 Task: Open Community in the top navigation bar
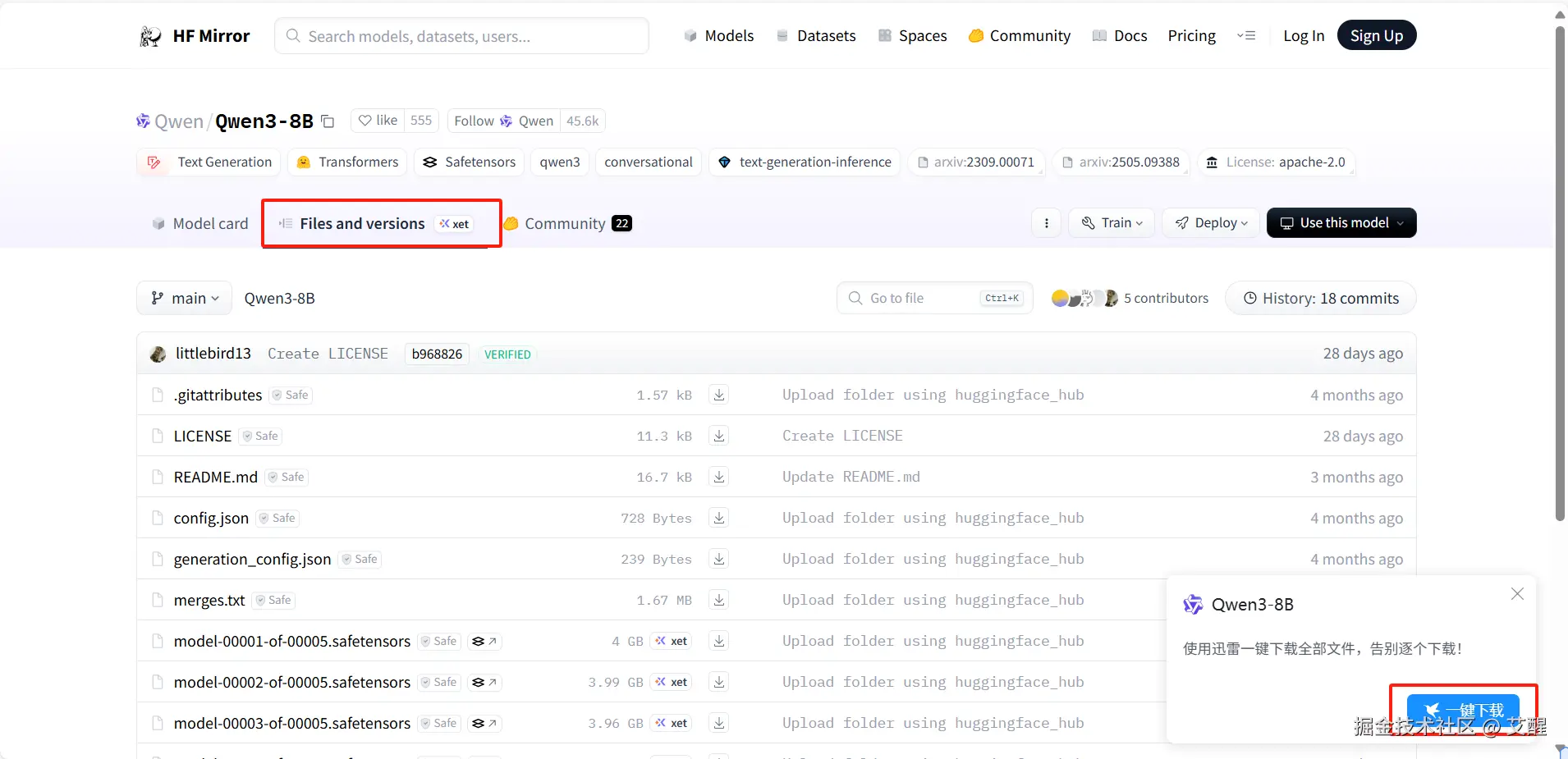pos(1020,36)
